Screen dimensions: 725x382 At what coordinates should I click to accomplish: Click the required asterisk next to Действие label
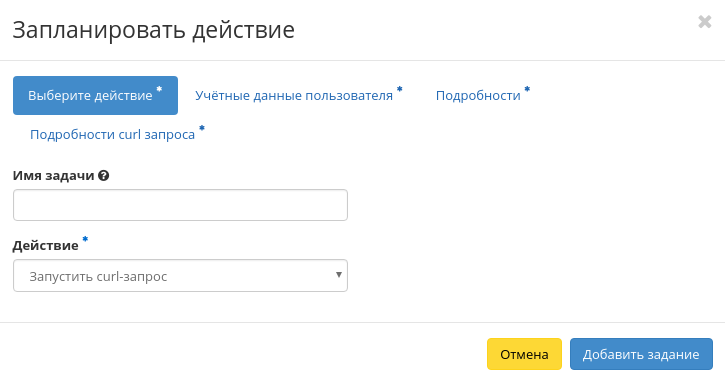[85, 239]
